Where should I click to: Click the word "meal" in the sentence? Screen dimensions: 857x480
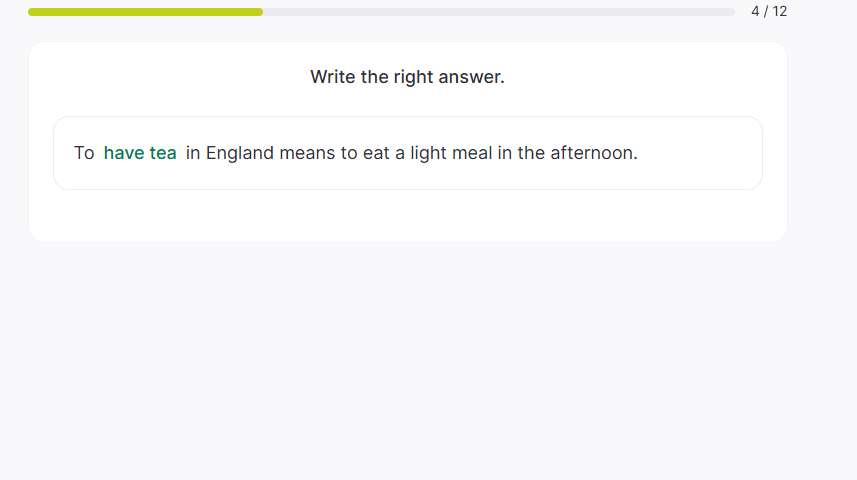click(x=473, y=153)
